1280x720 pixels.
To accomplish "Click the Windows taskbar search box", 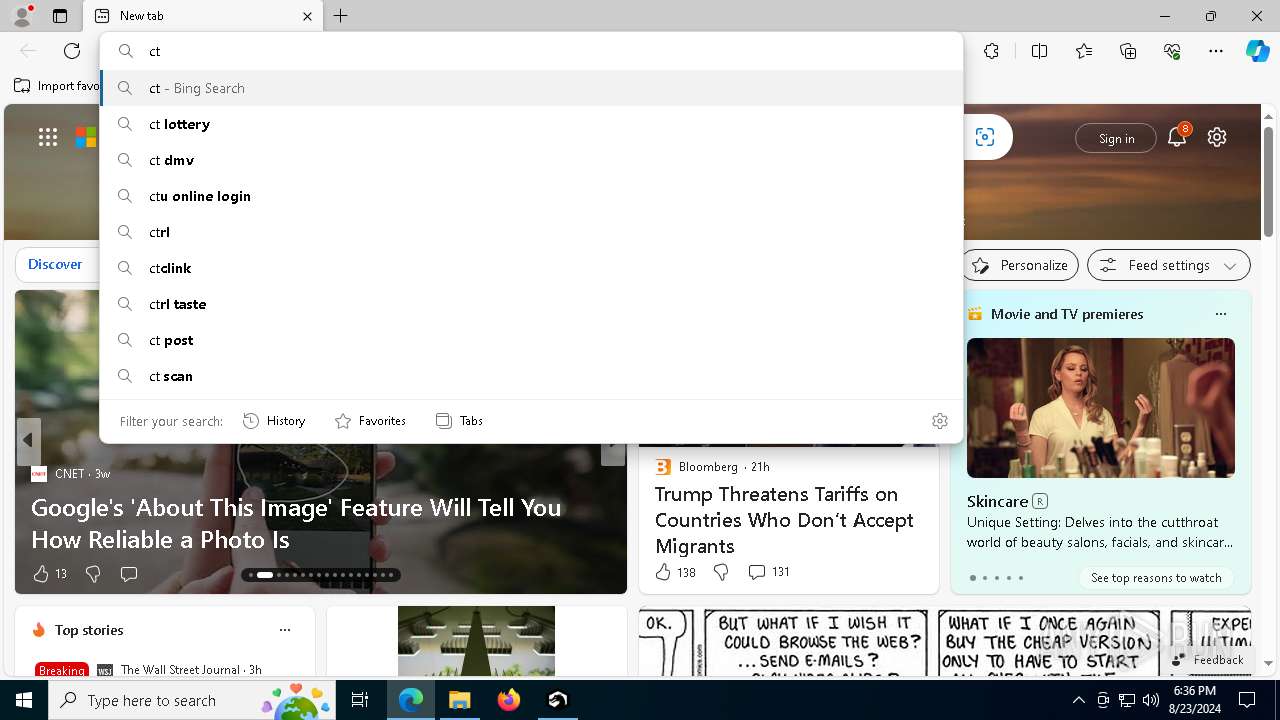I will 192,700.
